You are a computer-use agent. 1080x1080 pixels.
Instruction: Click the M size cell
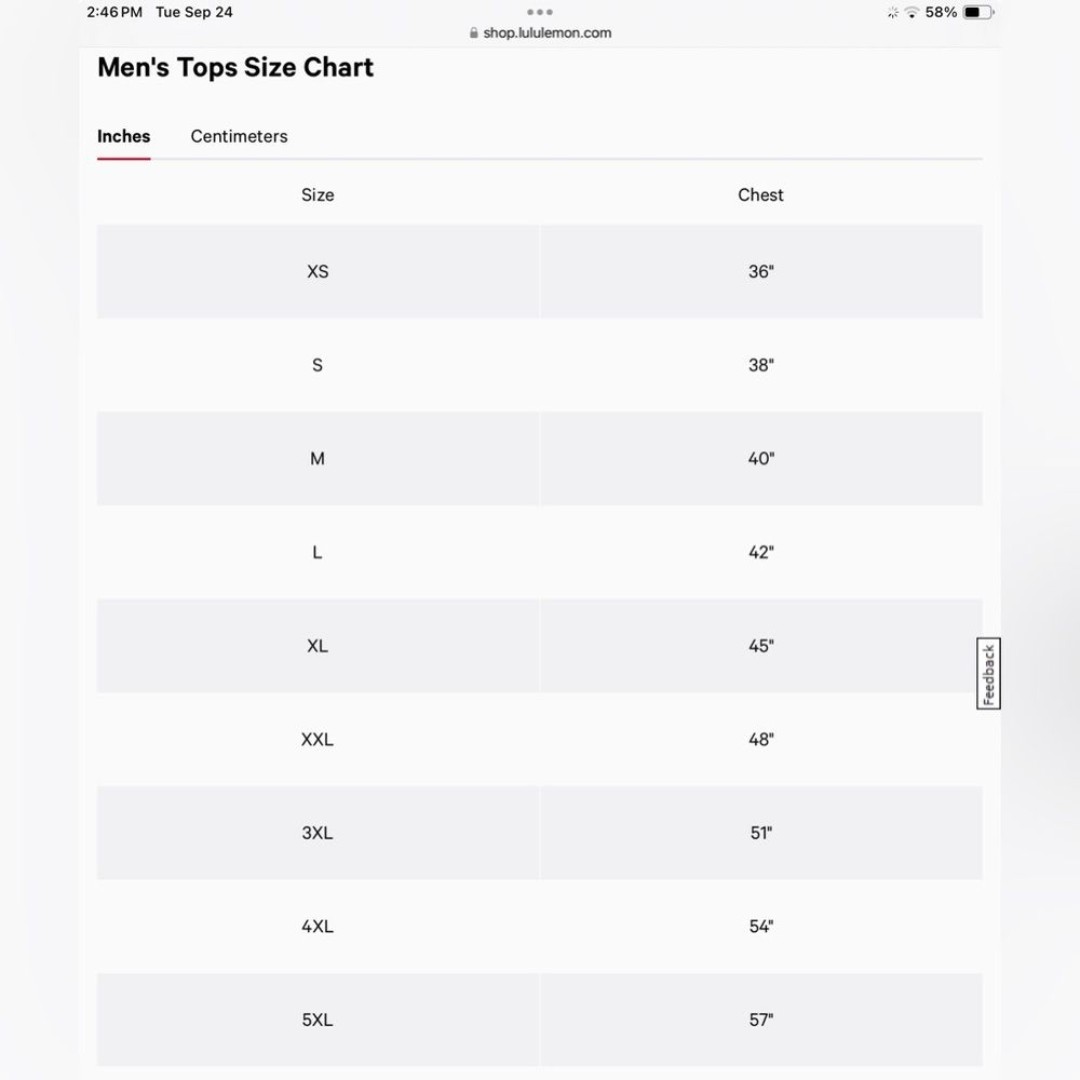[318, 459]
